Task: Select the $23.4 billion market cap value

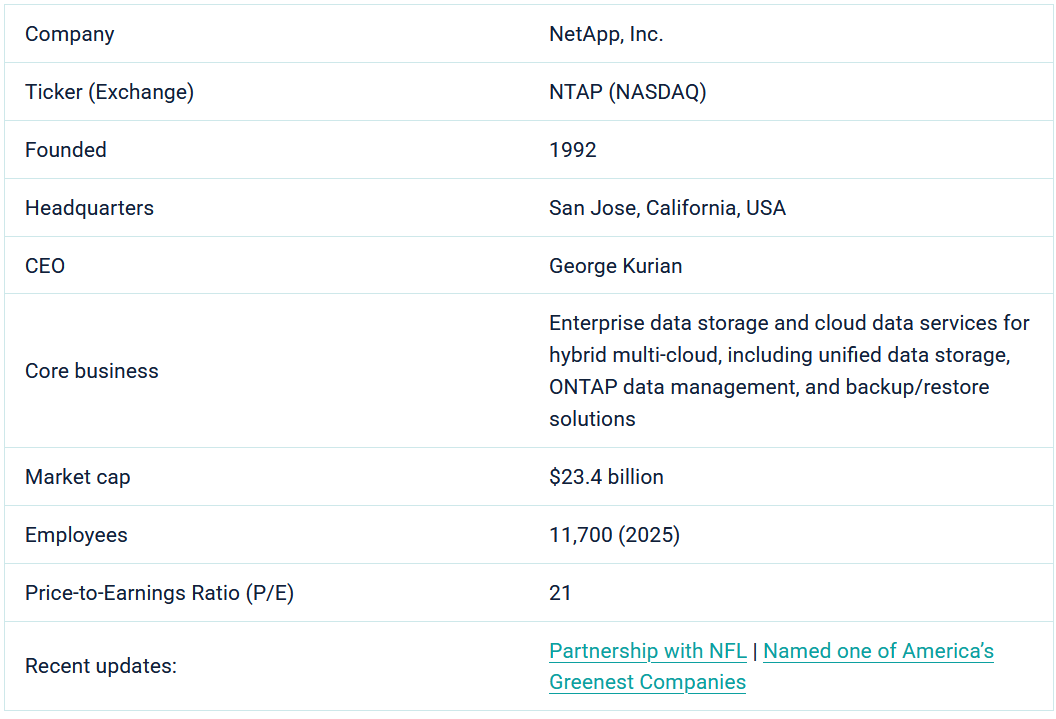Action: click(606, 477)
